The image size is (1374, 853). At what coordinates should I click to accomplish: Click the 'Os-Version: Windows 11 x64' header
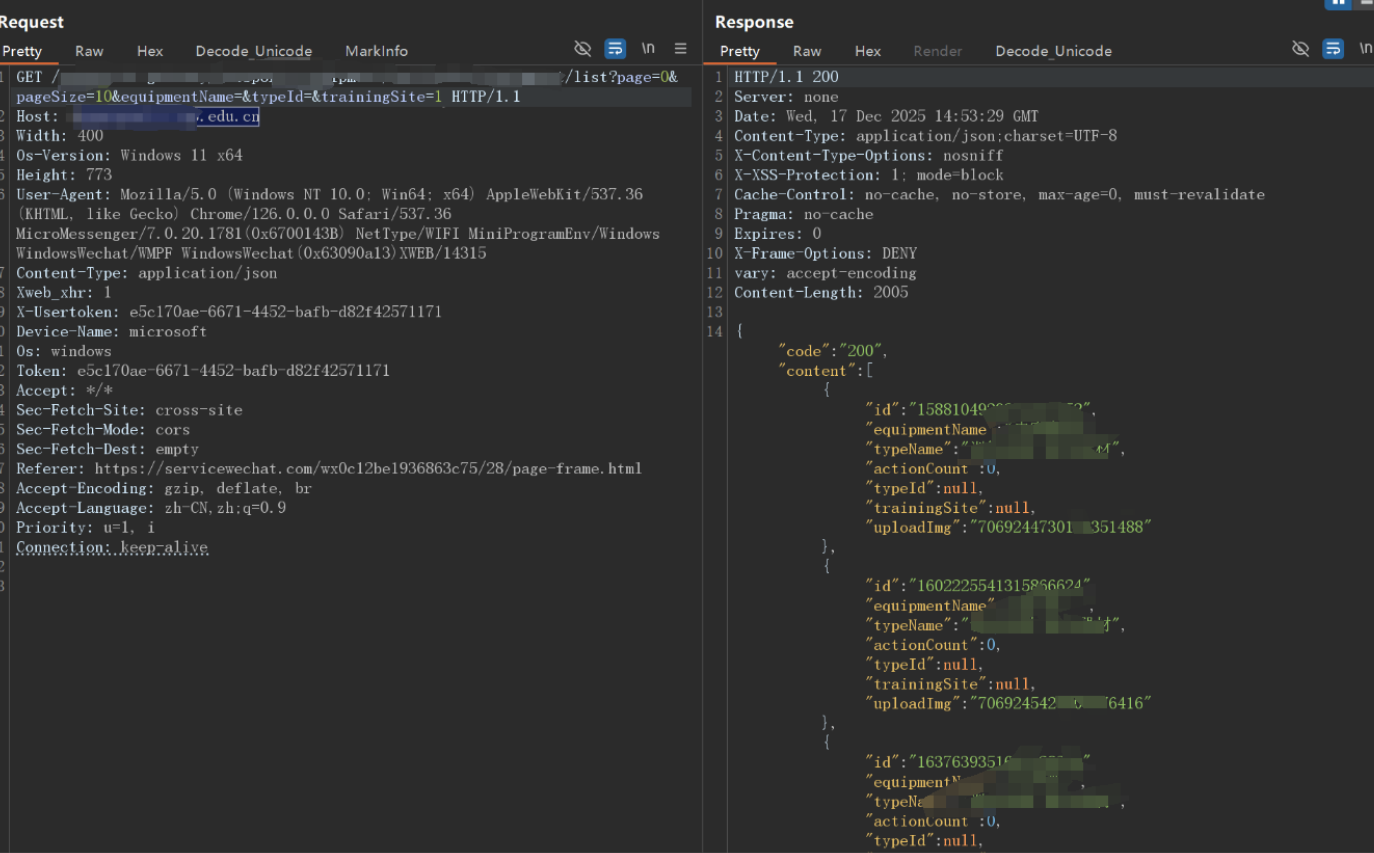click(x=129, y=156)
